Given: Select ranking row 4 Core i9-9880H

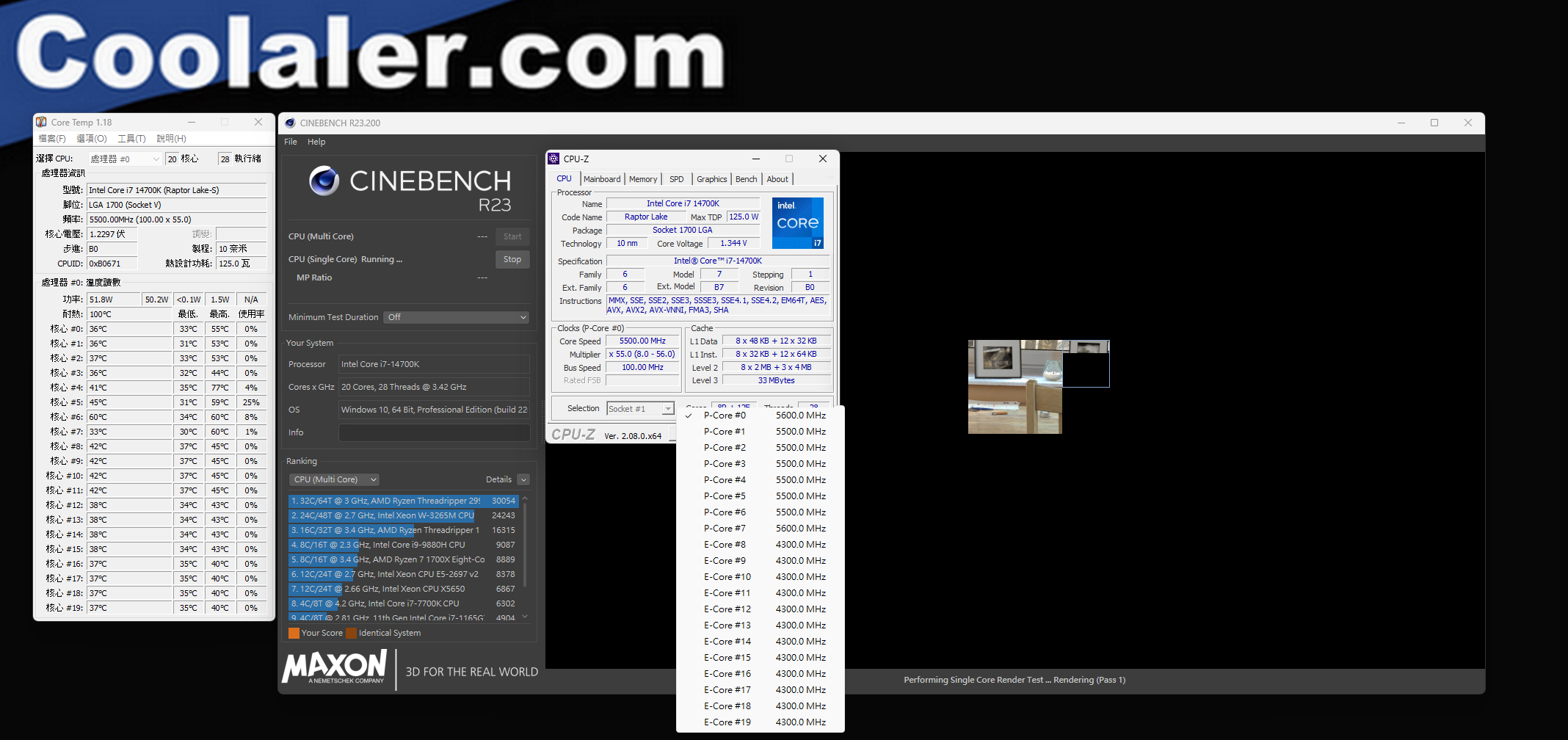Looking at the screenshot, I should (403, 545).
